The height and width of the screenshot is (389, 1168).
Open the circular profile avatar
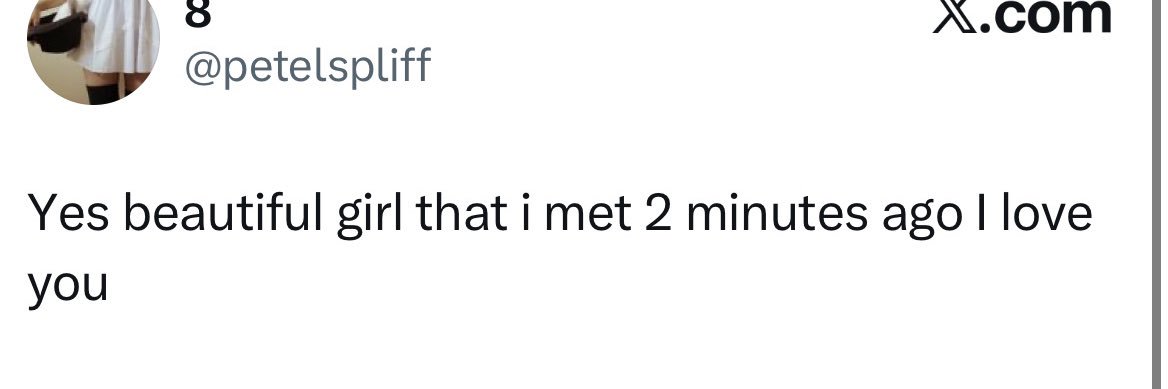[93, 45]
